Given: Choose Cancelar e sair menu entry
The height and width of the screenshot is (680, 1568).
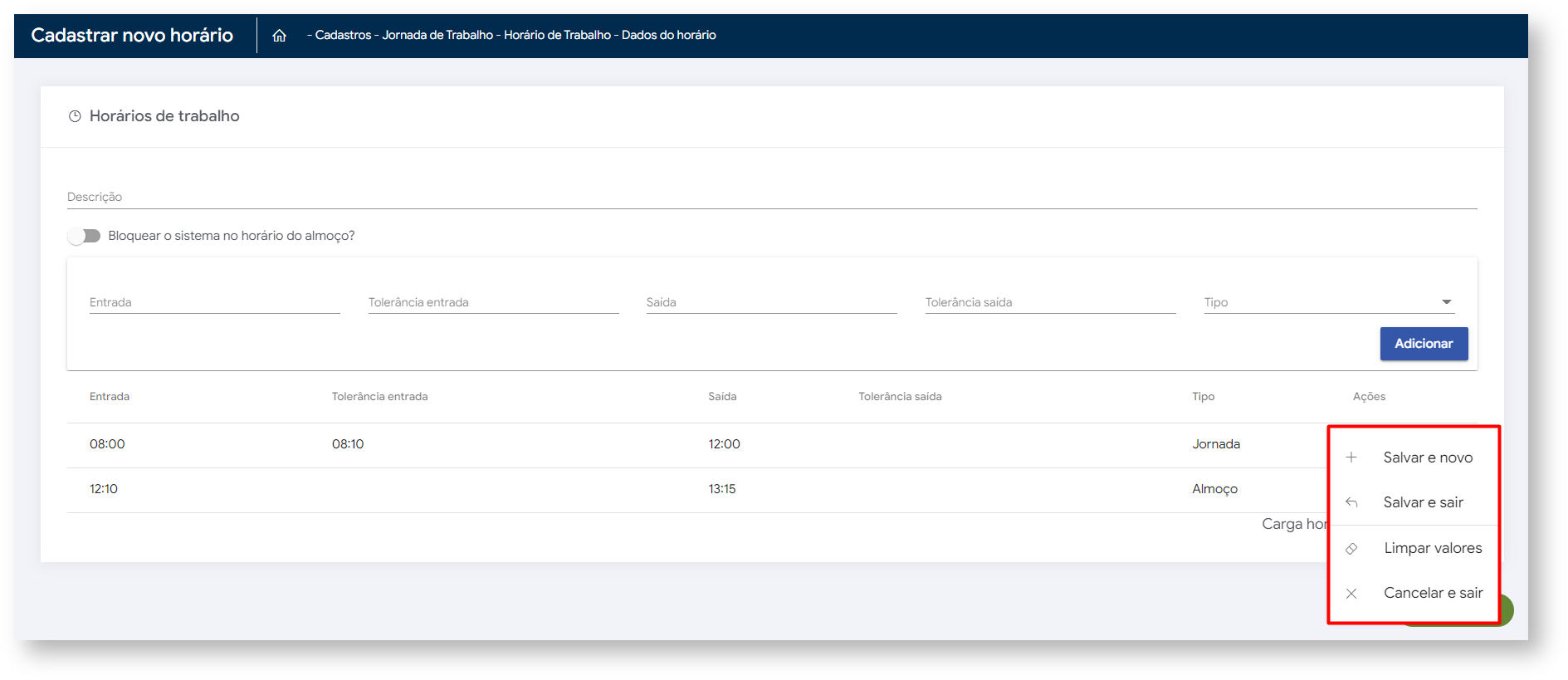Looking at the screenshot, I should tap(1414, 593).
